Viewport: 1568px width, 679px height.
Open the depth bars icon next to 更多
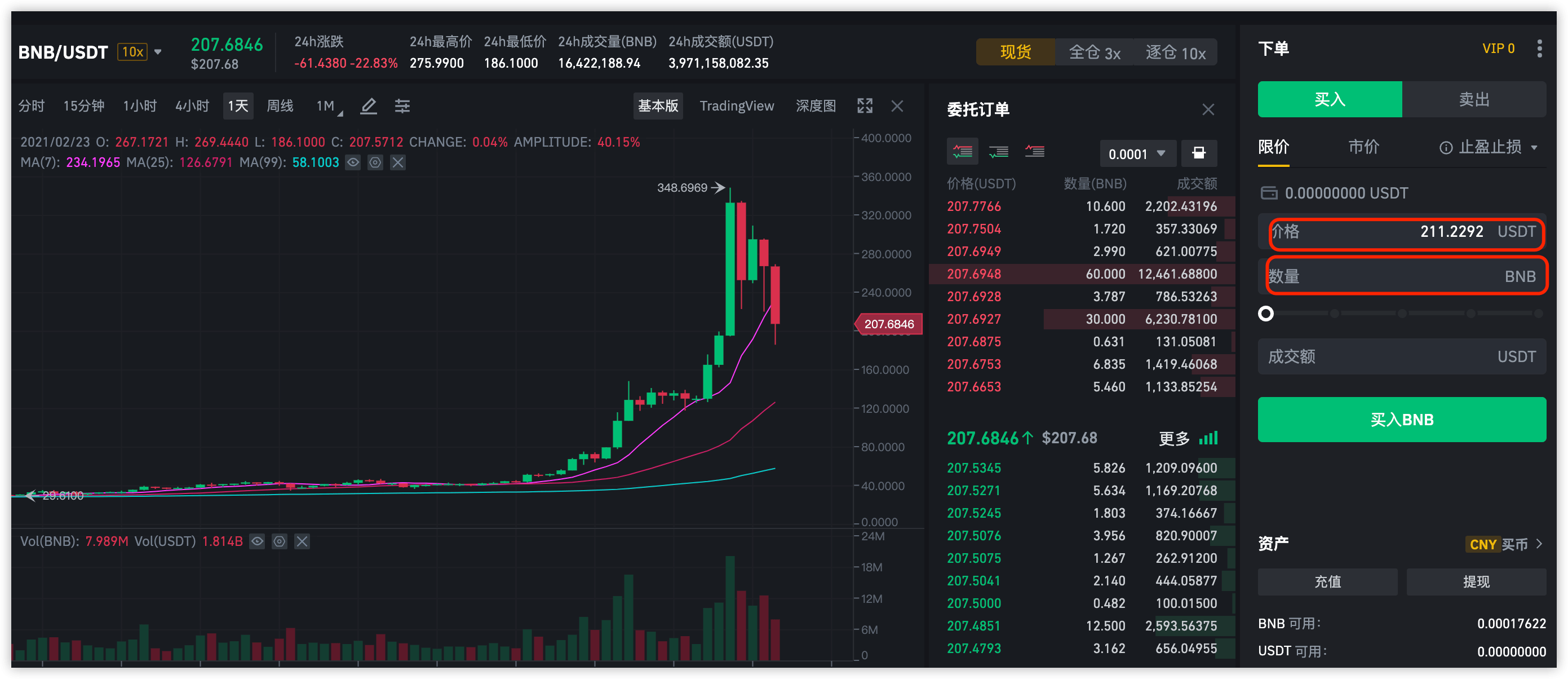click(x=1208, y=438)
